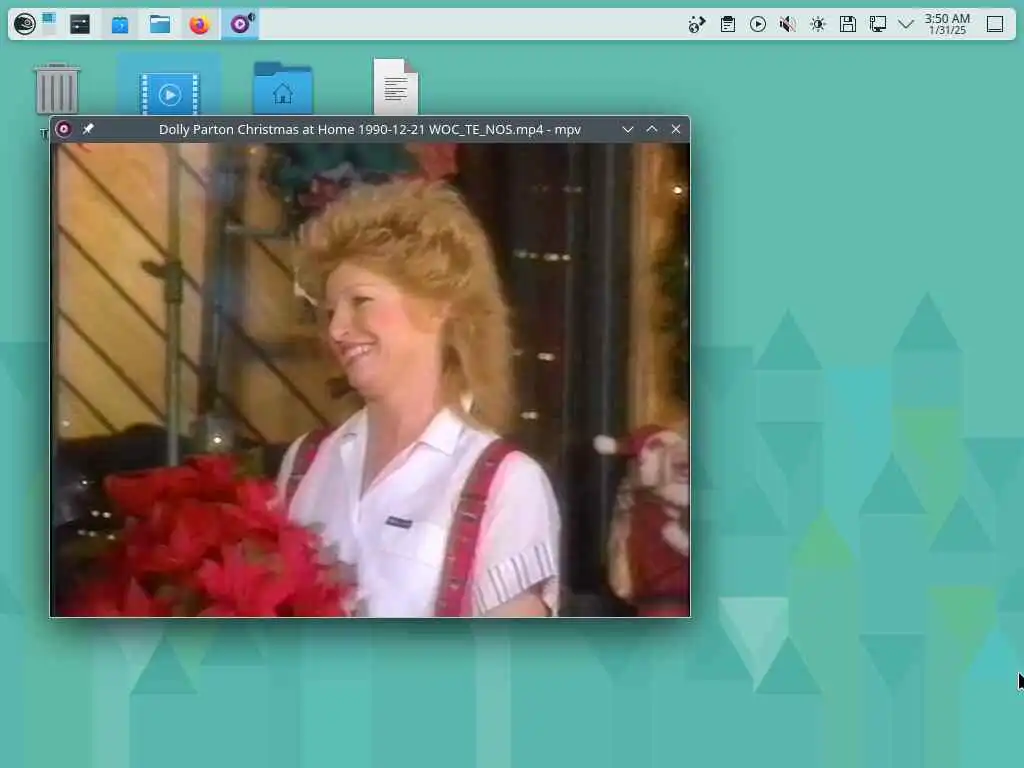Viewport: 1024px width, 768px height.
Task: Open the openSUSE application launcher
Action: coord(25,24)
